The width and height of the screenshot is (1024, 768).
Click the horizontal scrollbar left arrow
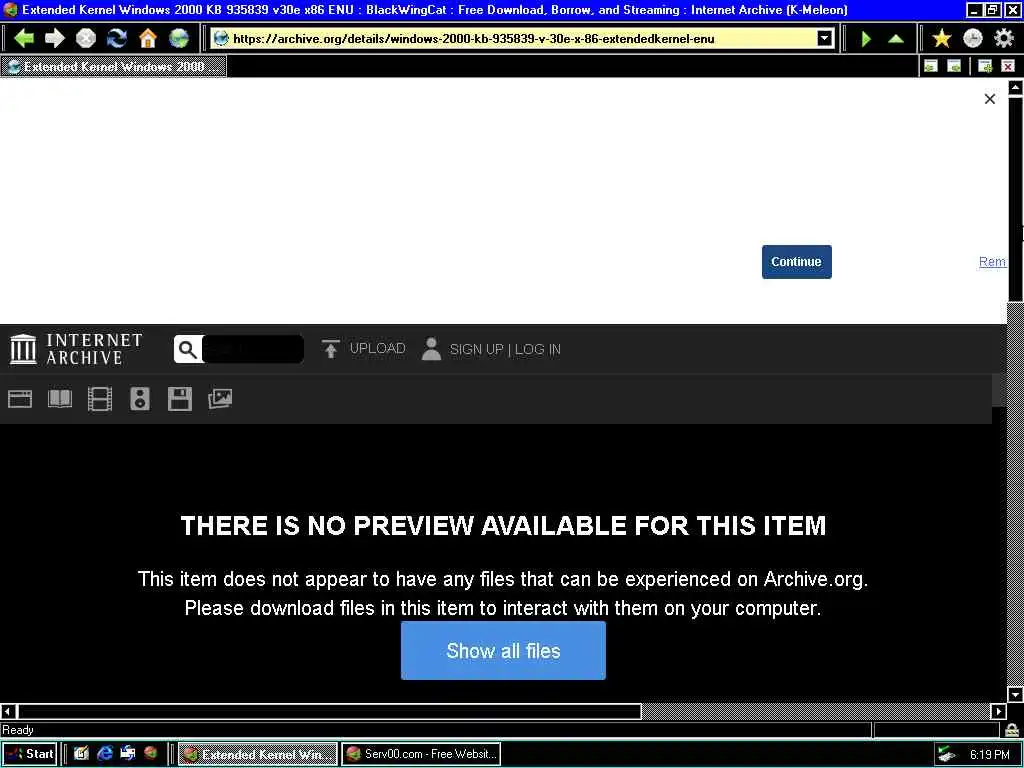tap(8, 711)
